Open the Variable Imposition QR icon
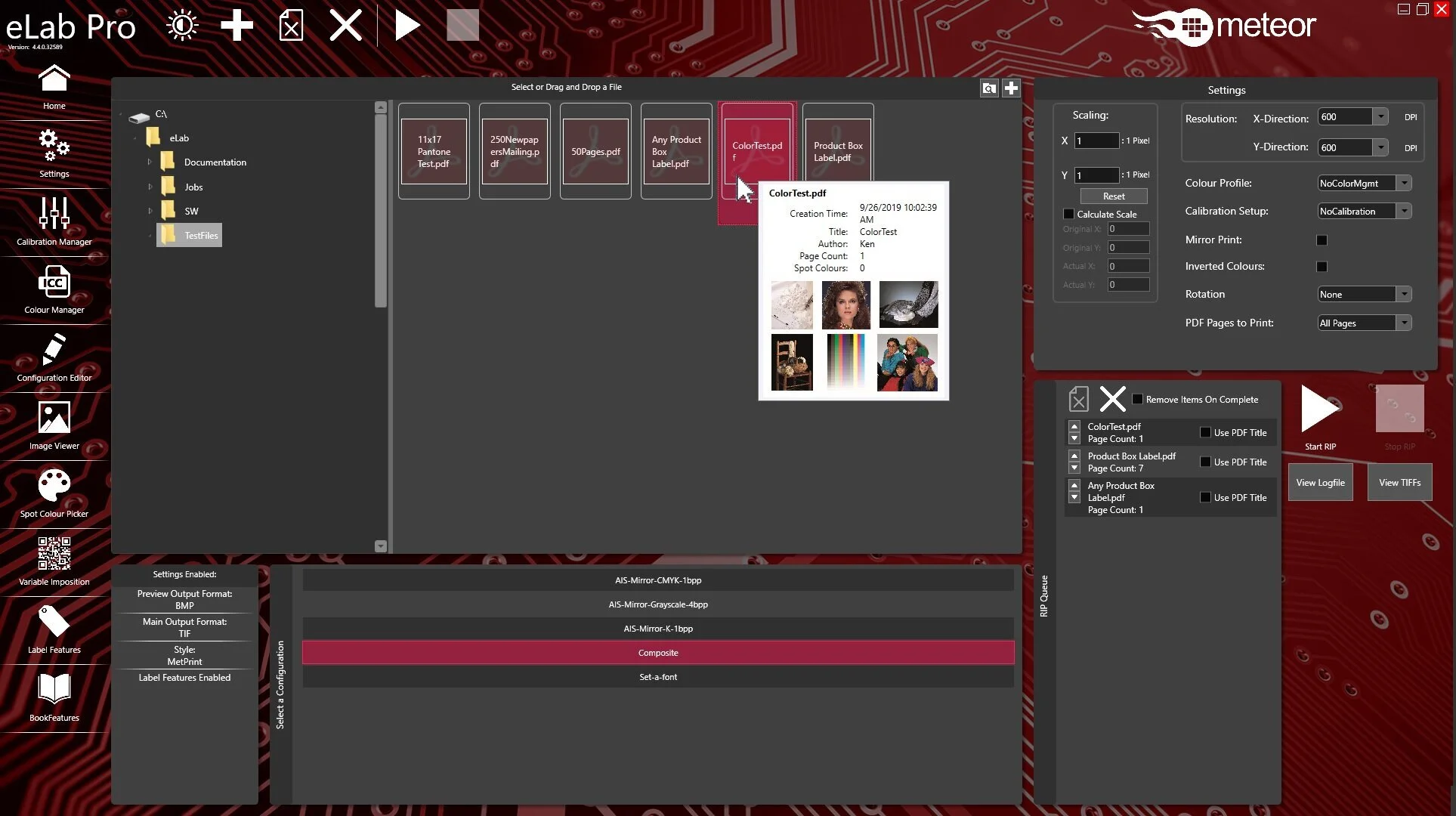The width and height of the screenshot is (1456, 816). 54,554
